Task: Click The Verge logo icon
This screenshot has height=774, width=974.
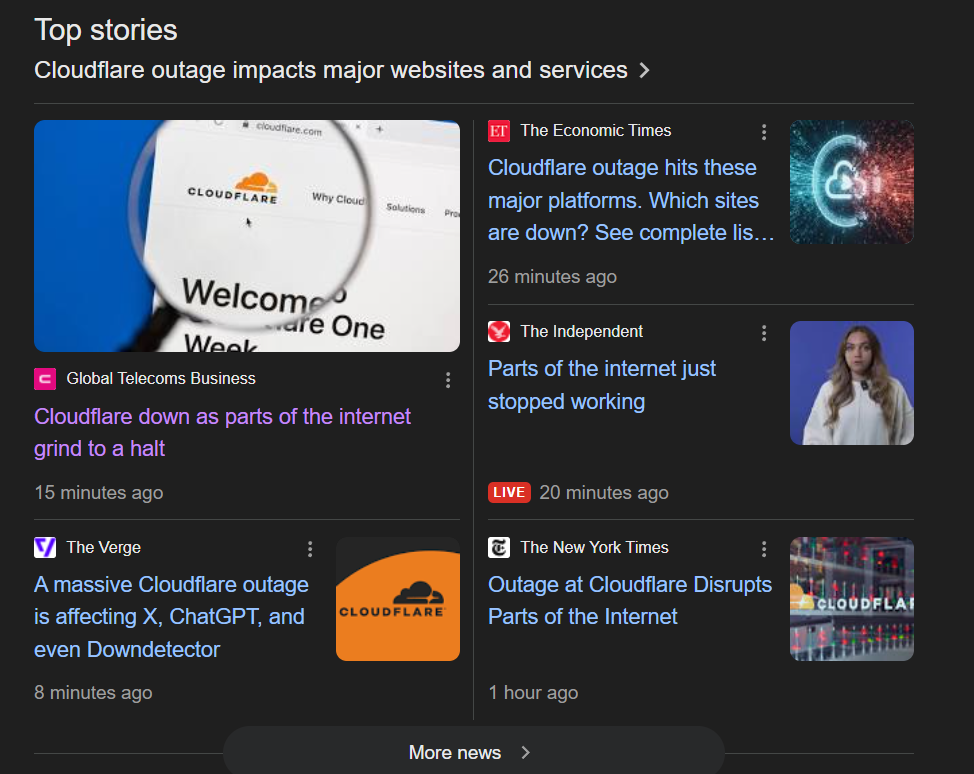Action: tap(45, 548)
